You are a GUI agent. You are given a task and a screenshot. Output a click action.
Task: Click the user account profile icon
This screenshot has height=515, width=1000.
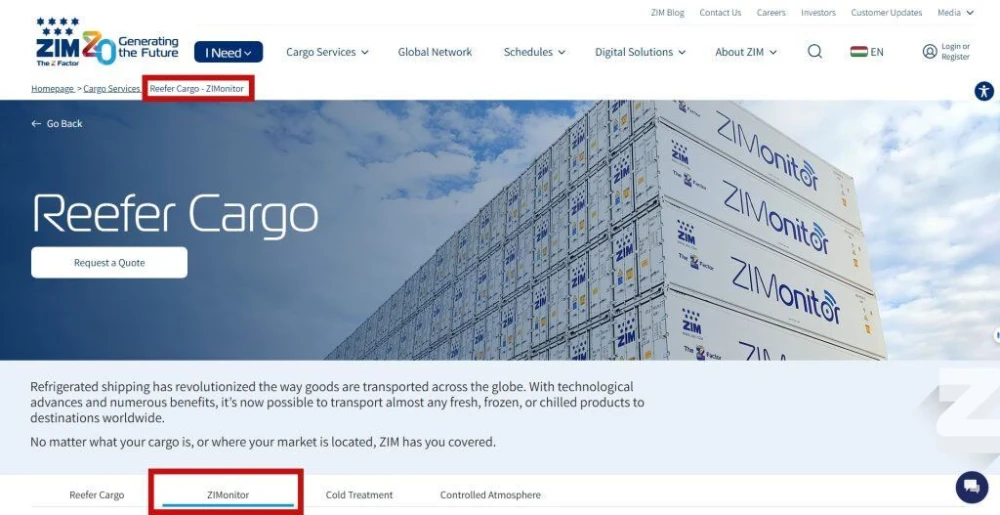pos(930,52)
